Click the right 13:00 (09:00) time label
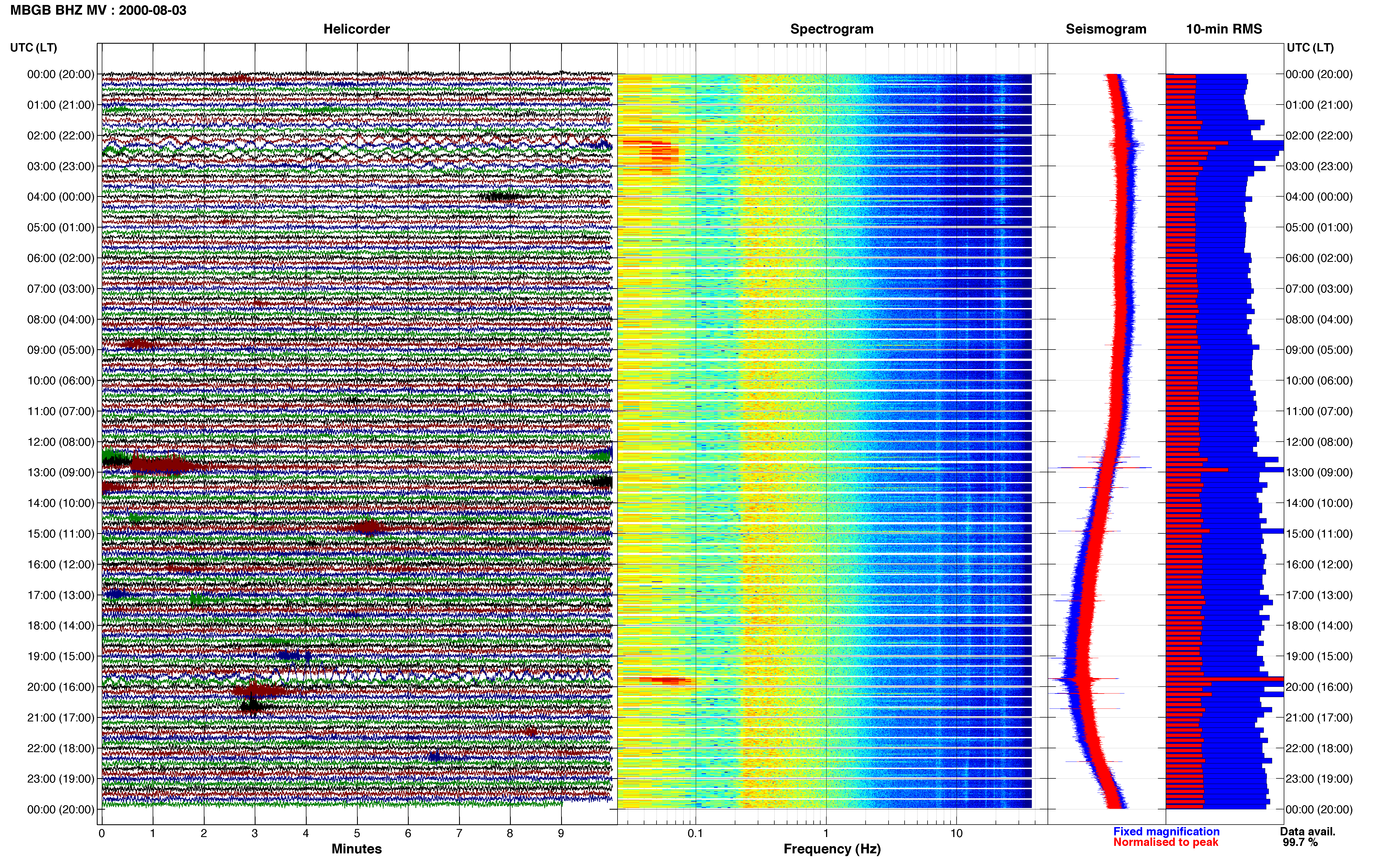The width and height of the screenshot is (1388, 868). 1319,473
